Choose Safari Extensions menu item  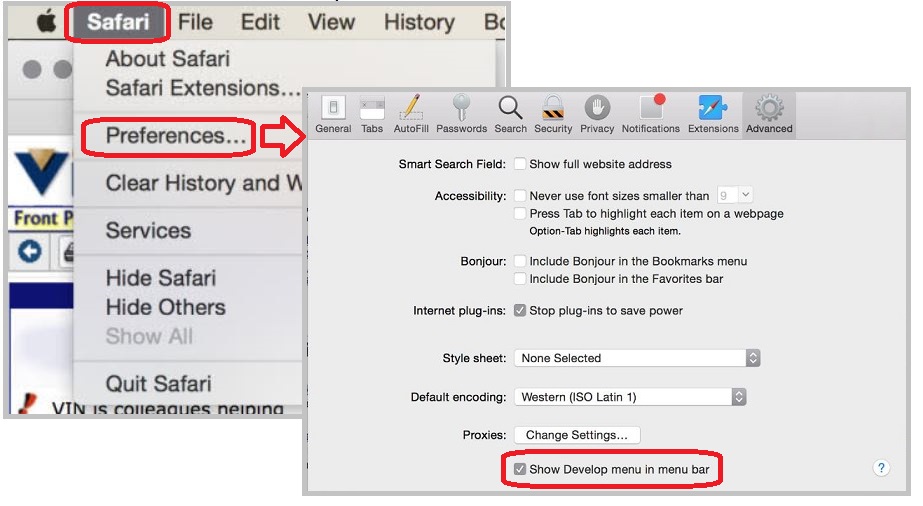click(203, 88)
